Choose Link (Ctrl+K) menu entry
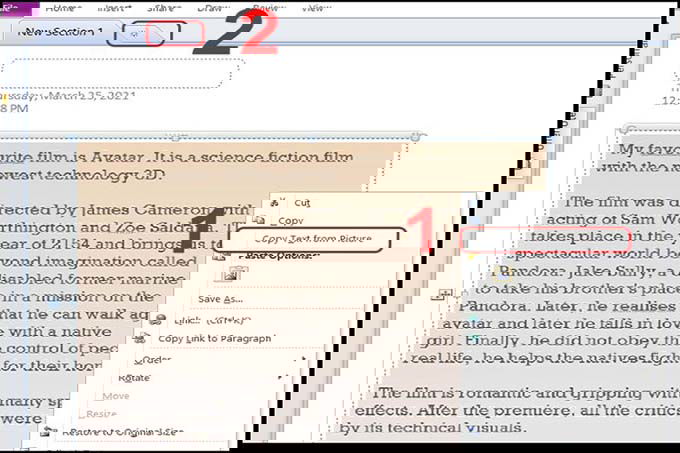This screenshot has width=680, height=453. 212,321
